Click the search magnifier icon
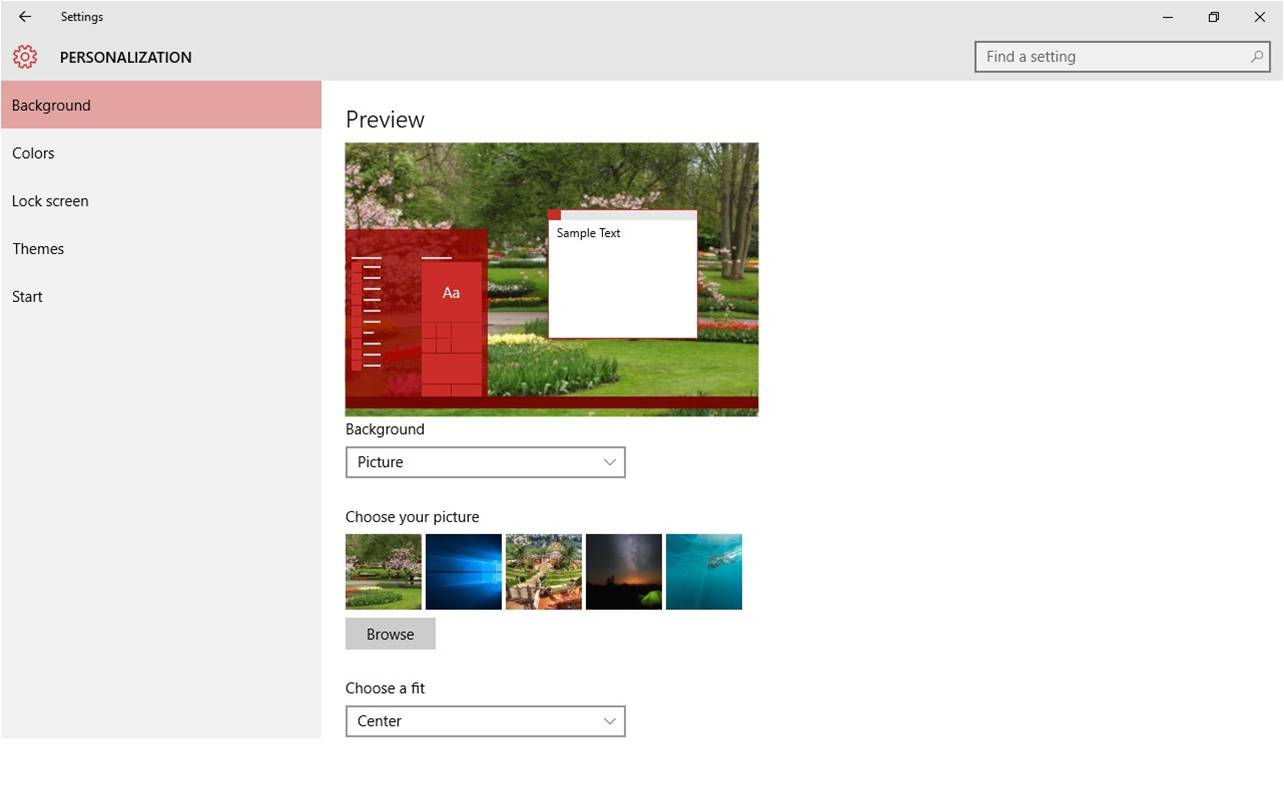Screen dimensions: 1284x799 [1256, 57]
